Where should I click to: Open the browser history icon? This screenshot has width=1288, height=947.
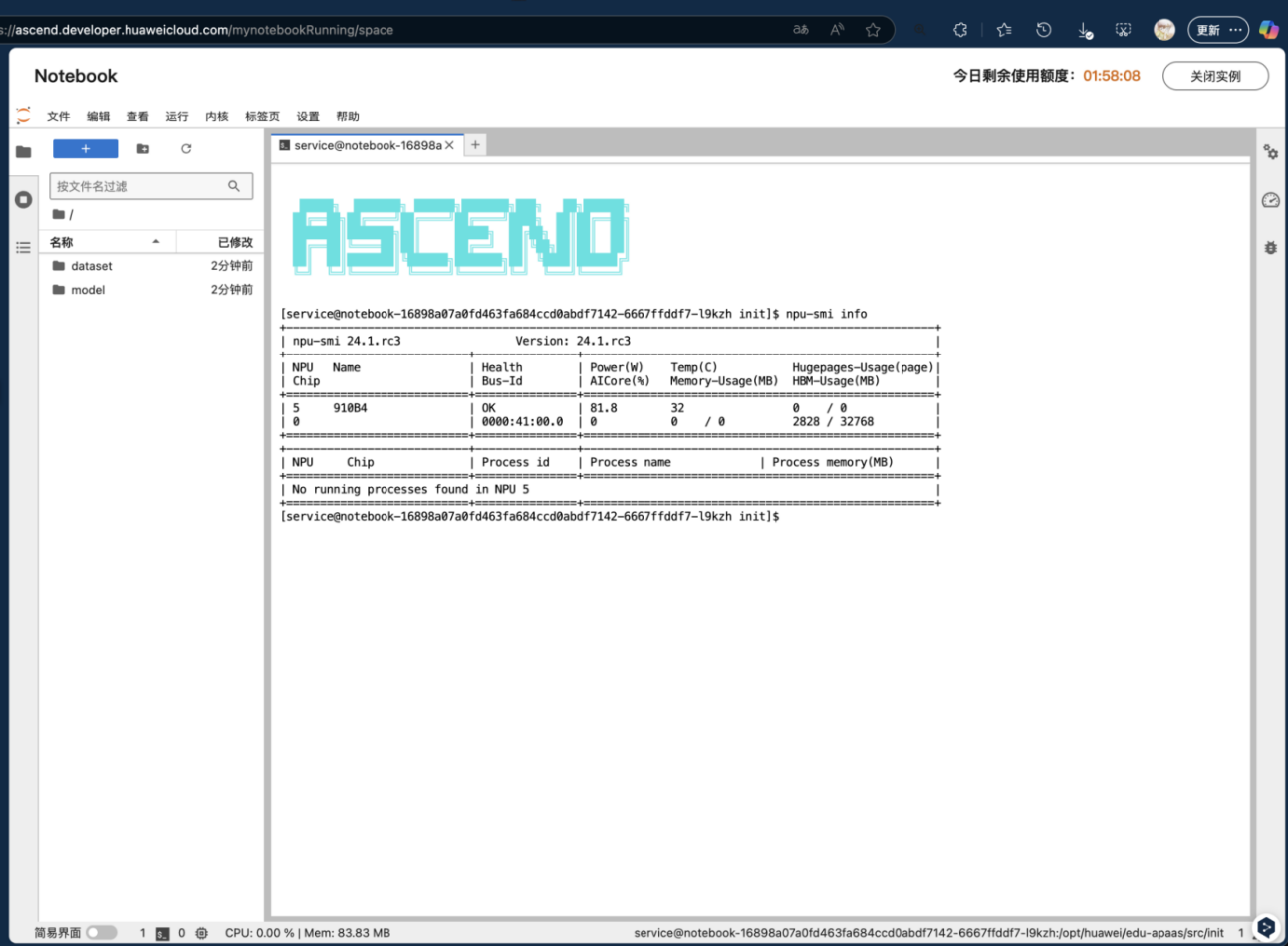[1044, 30]
